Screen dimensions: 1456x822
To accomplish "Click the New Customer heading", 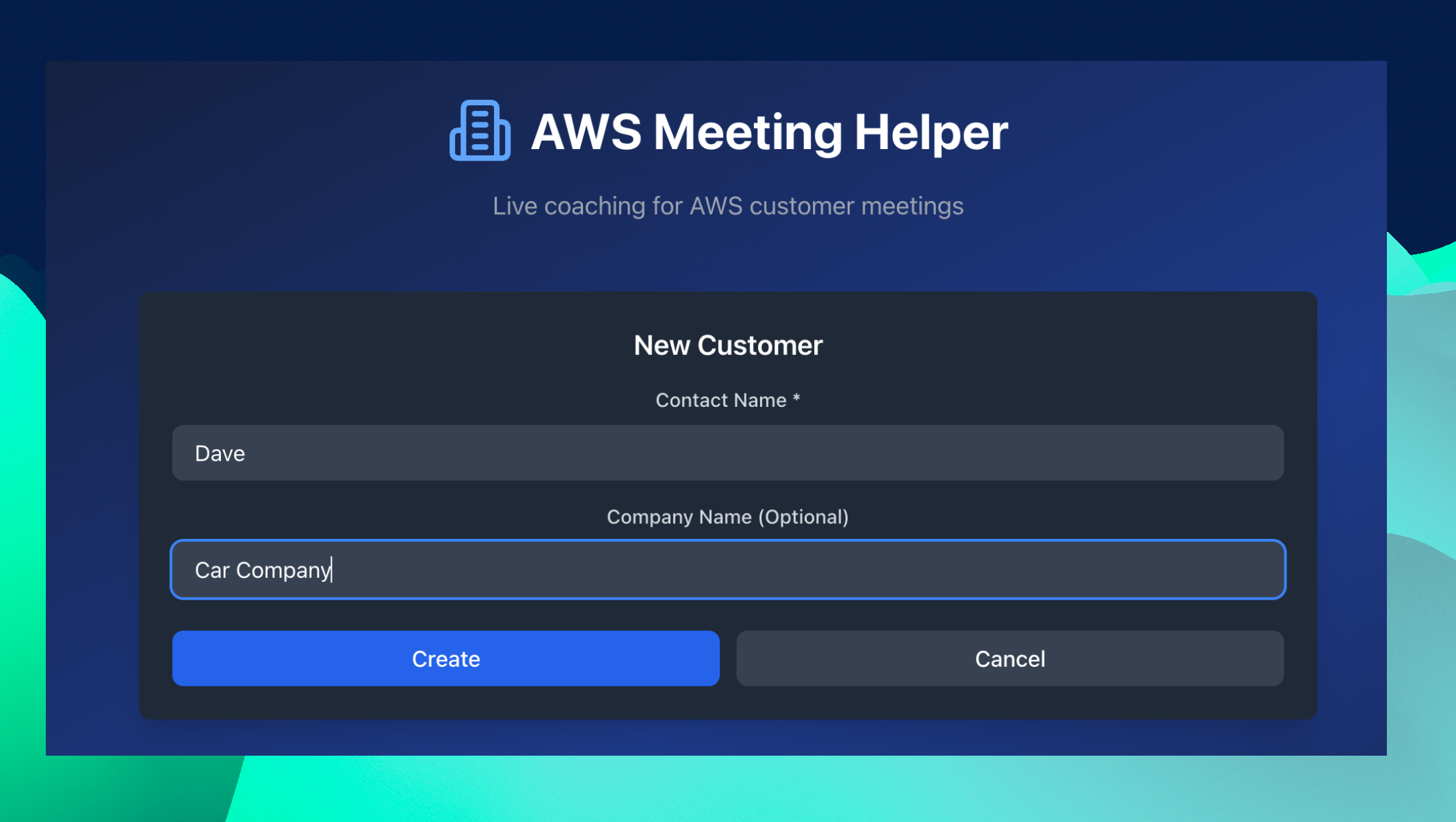I will (727, 345).
